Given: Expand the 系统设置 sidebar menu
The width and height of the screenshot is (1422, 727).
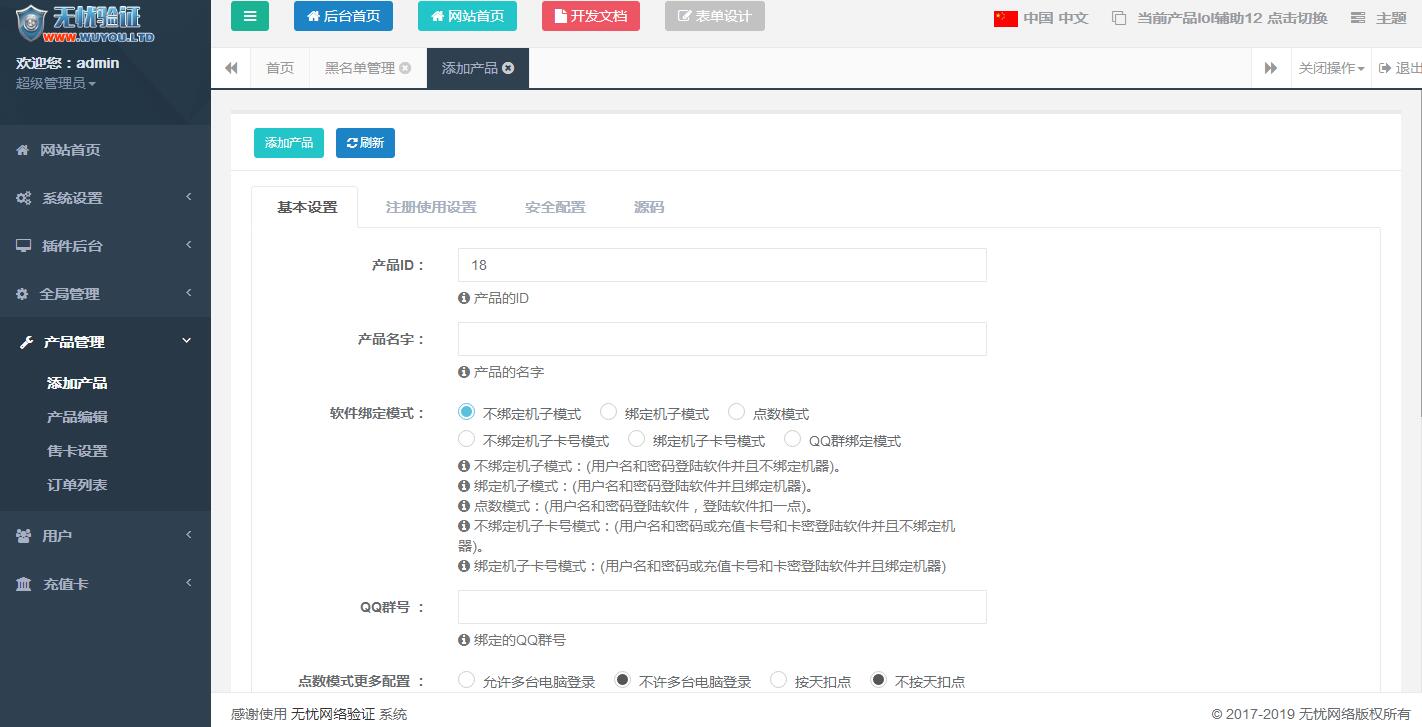Looking at the screenshot, I should click(x=105, y=198).
